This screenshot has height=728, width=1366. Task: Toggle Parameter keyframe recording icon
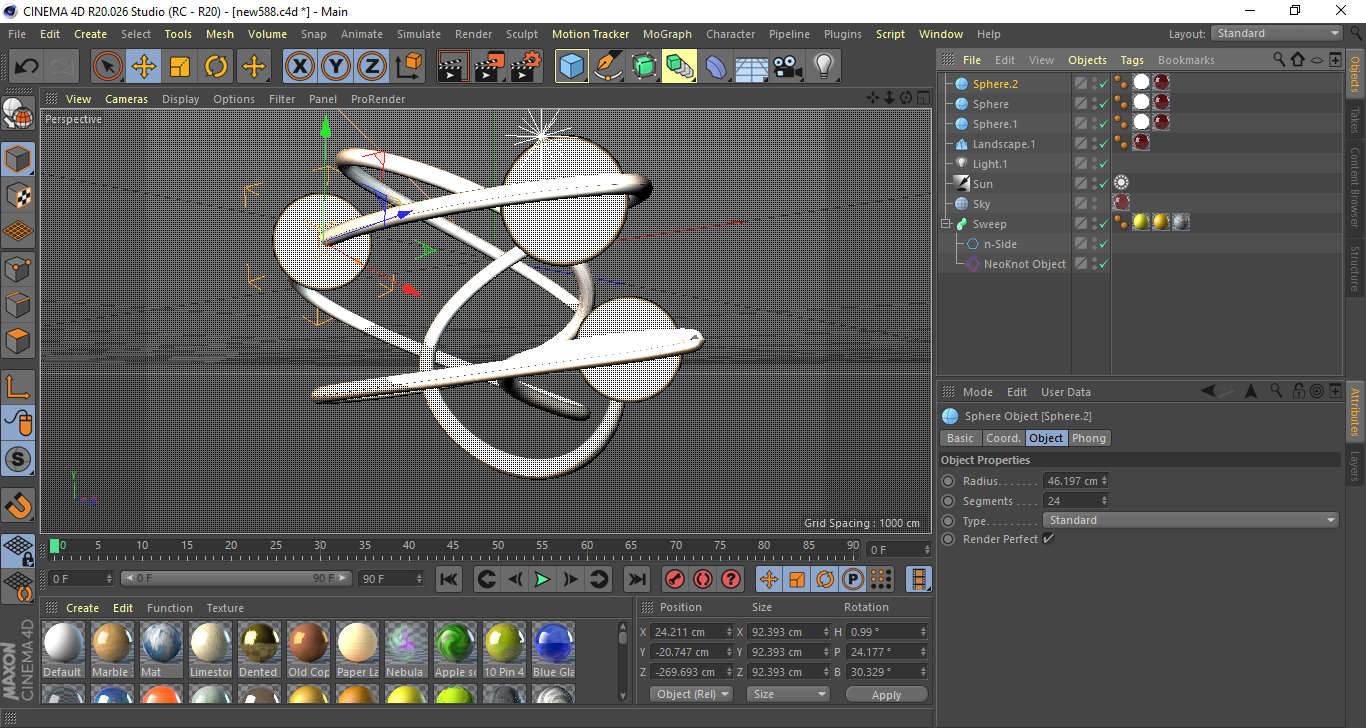(852, 579)
